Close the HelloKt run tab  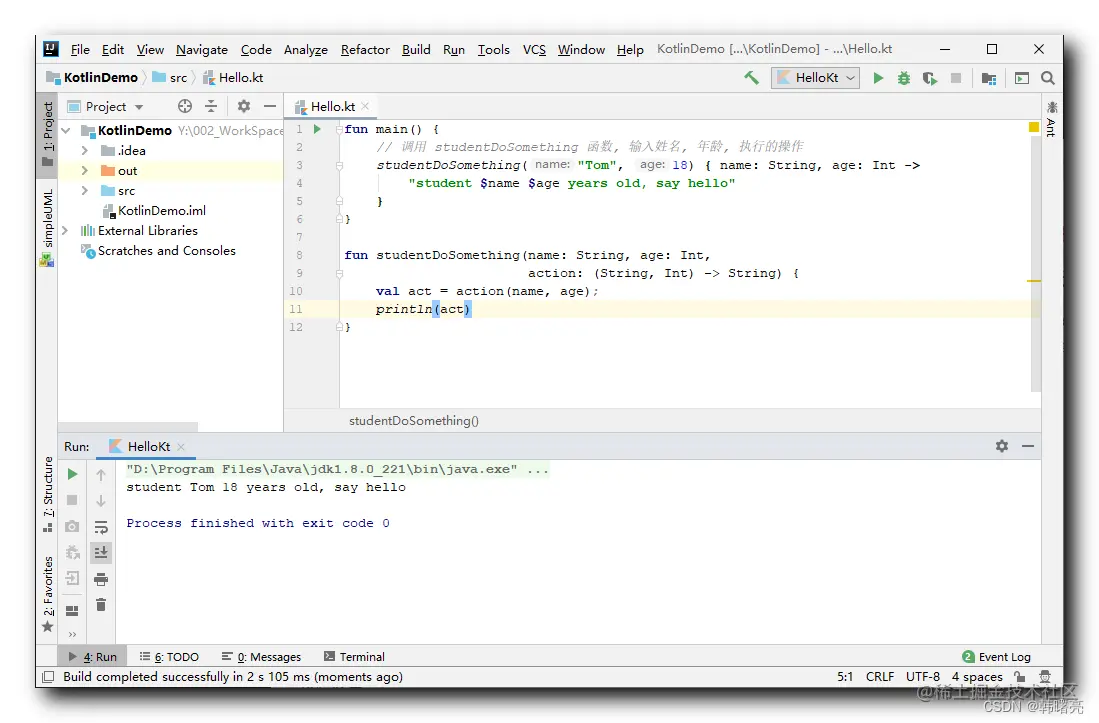181,447
